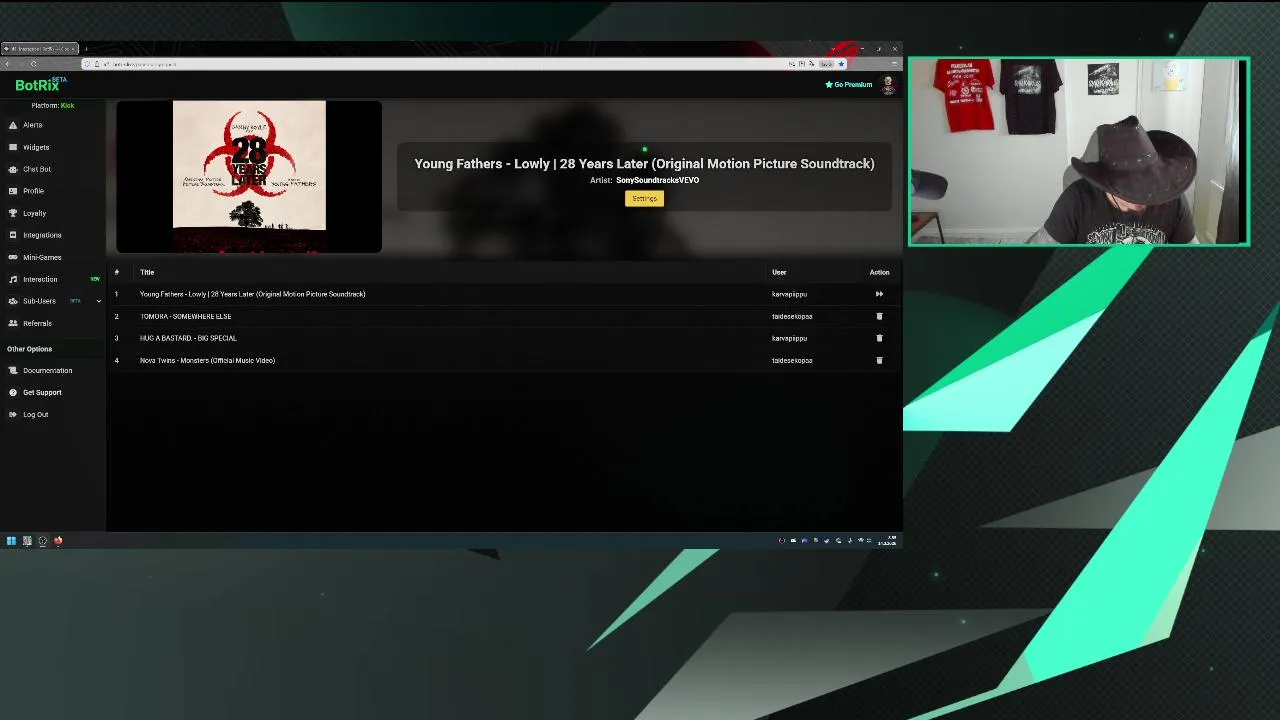The height and width of the screenshot is (720, 1280).
Task: Expand the Sub-Users submenu chevron
Action: [98, 301]
